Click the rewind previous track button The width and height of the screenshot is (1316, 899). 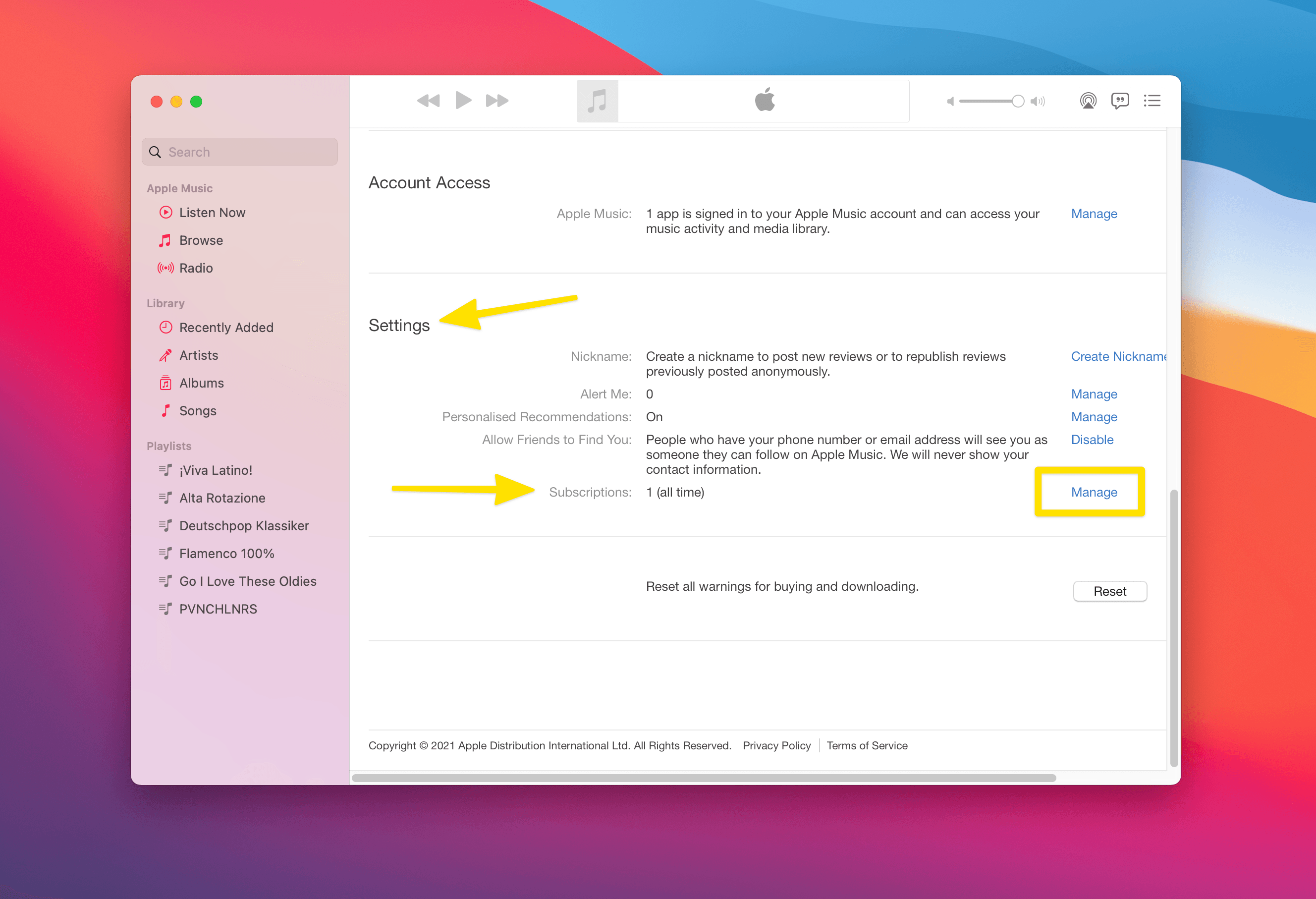(x=428, y=101)
